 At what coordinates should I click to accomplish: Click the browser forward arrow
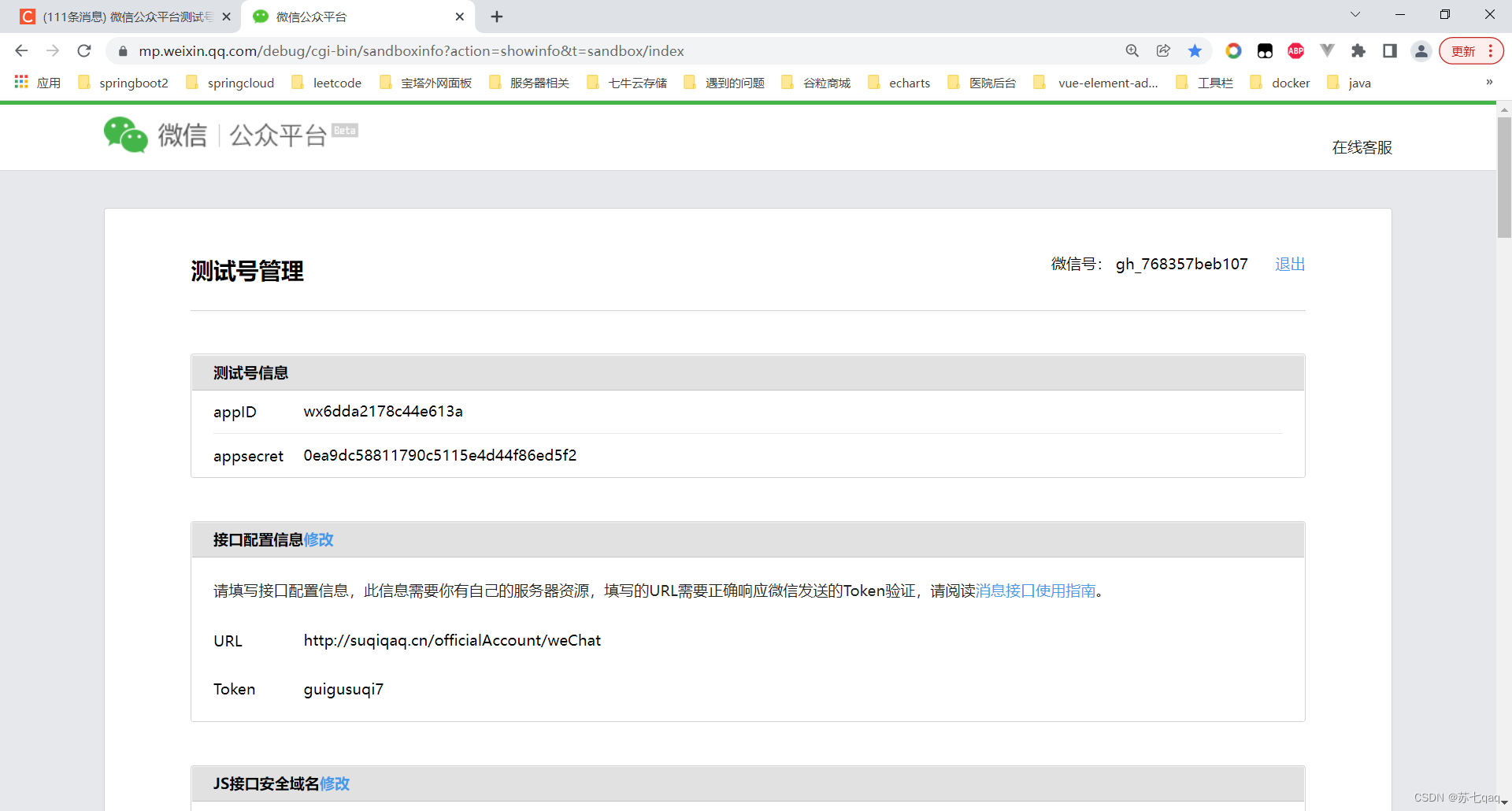click(53, 50)
